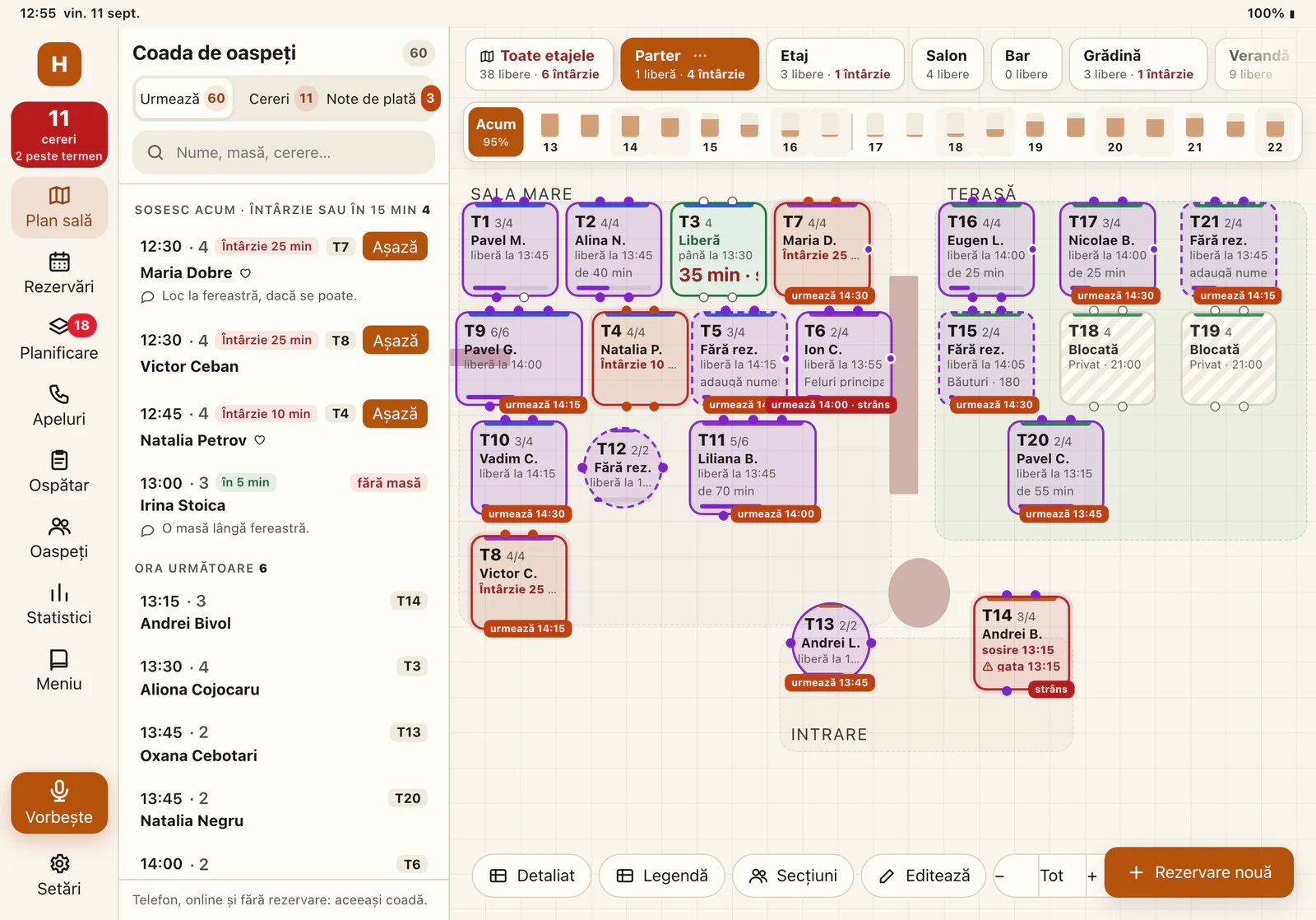Tap heart icon next to Natalia Petrov
This screenshot has height=920, width=1316.
(260, 440)
